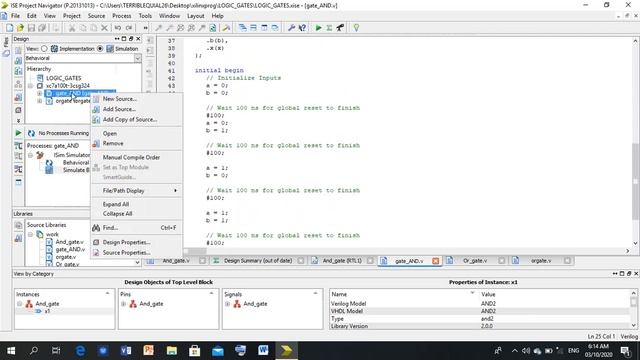Open the File/Path Display submenu
640x360 pixels.
(136, 191)
